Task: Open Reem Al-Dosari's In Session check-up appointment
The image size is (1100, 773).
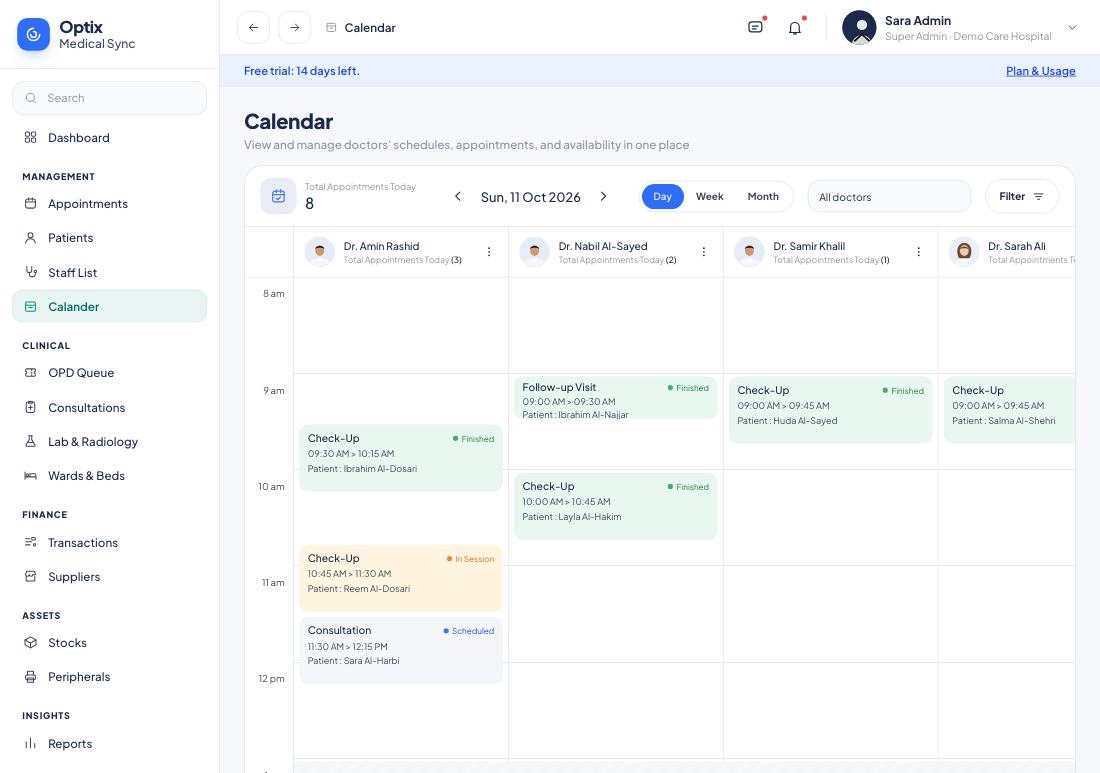Action: pos(401,578)
